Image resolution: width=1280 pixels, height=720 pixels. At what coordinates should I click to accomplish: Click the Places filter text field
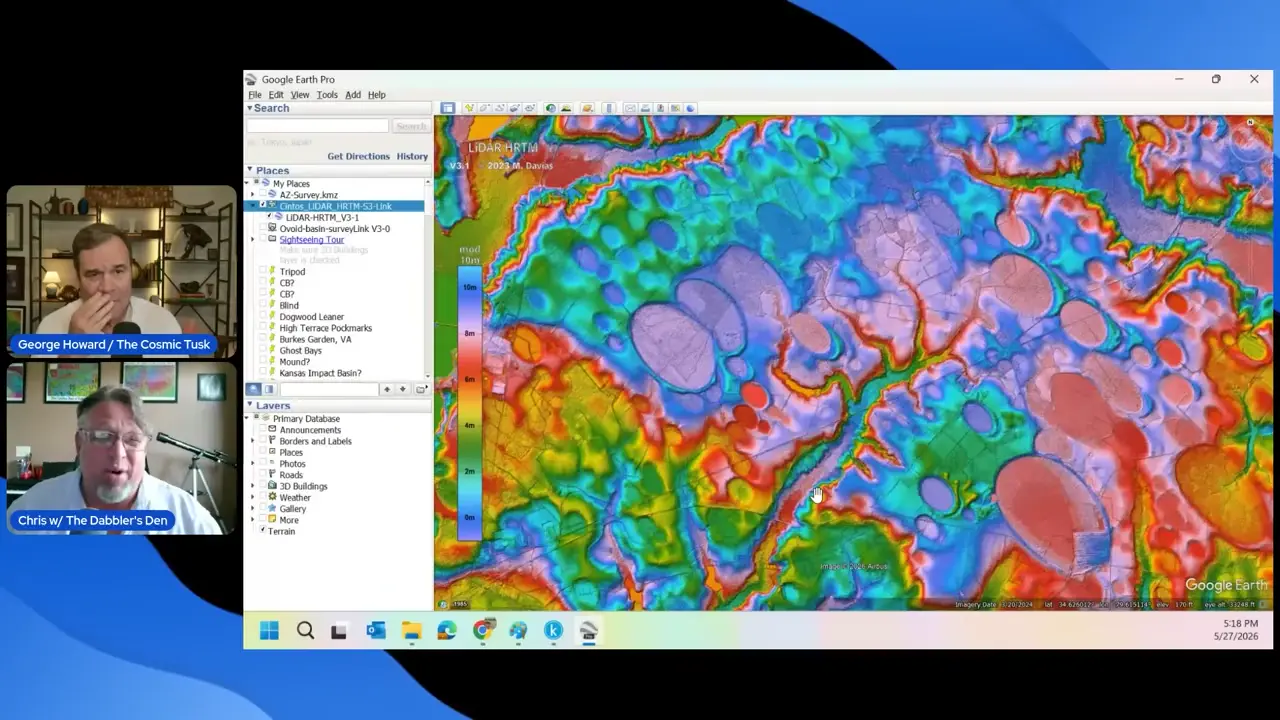[328, 389]
